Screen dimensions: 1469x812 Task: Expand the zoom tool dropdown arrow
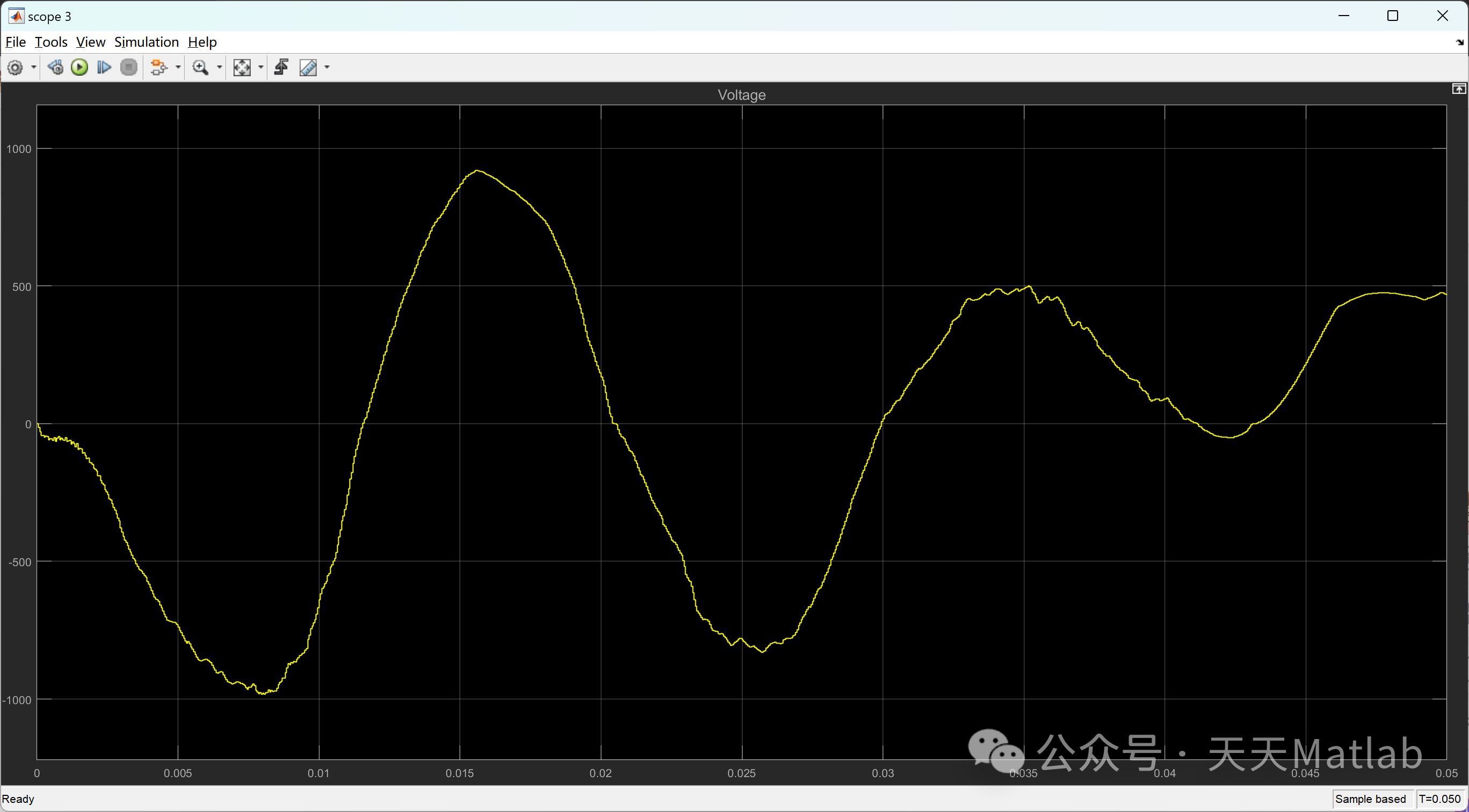tap(220, 68)
